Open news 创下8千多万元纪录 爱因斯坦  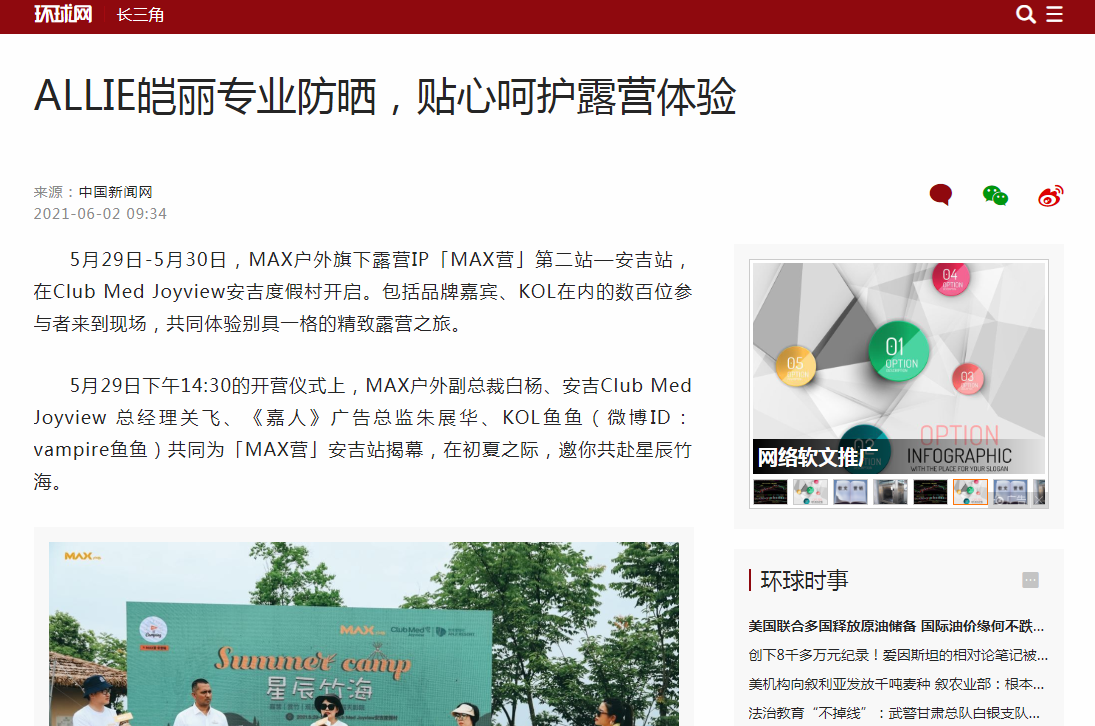898,655
